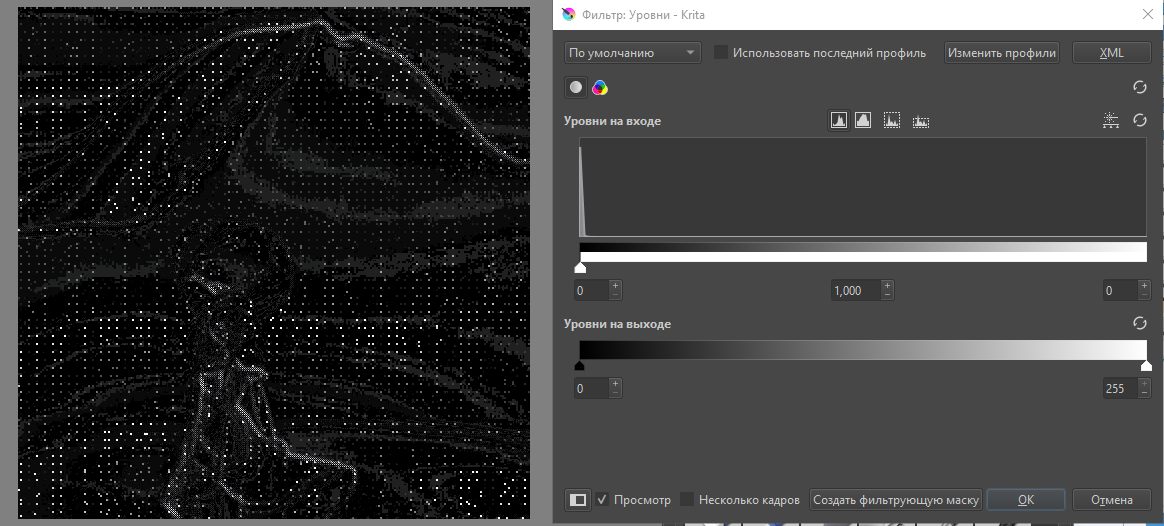Click the output levels gradient bar
The image size is (1164, 526).
click(863, 350)
